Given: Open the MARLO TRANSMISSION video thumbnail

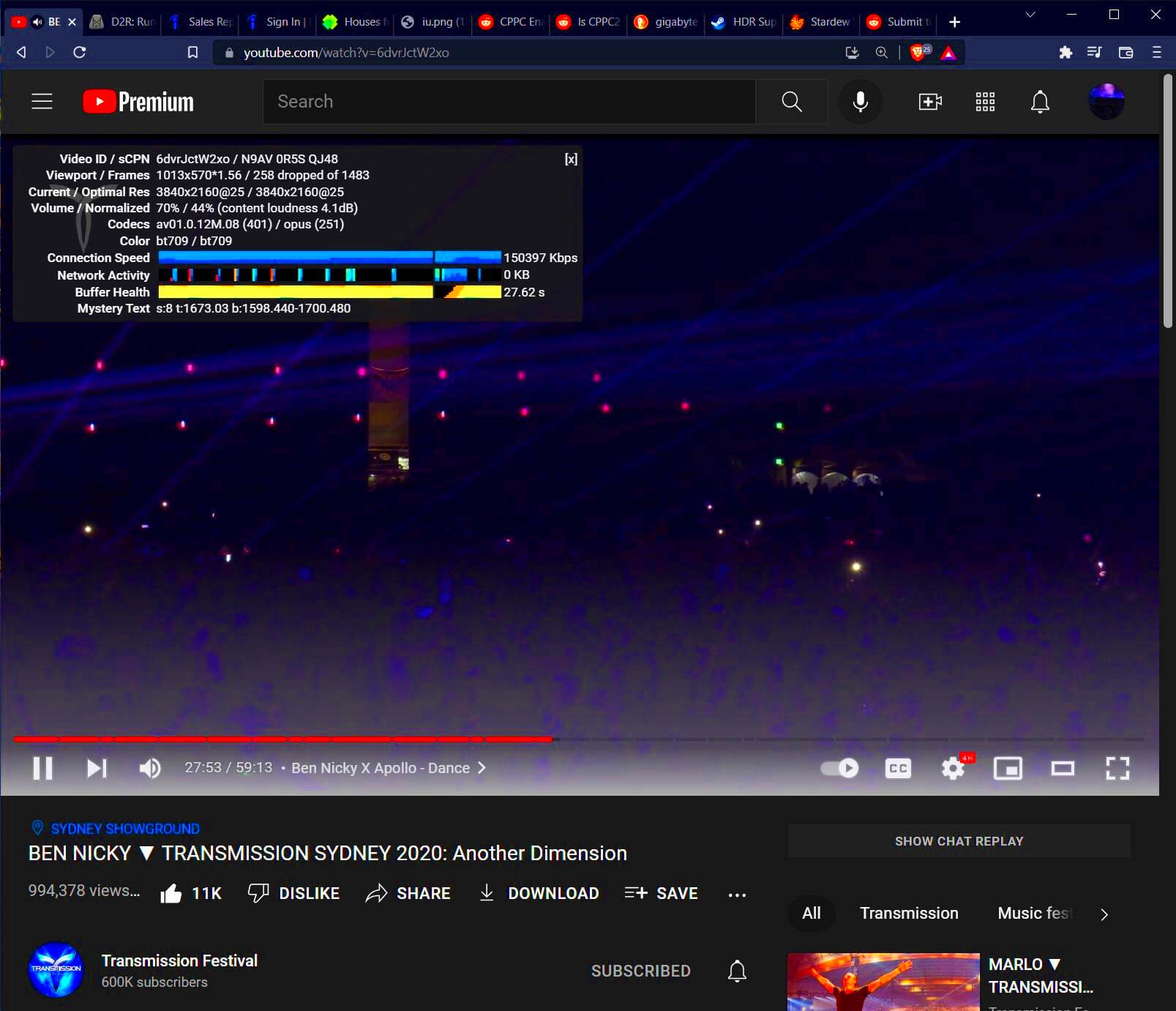Looking at the screenshot, I should pos(883,982).
